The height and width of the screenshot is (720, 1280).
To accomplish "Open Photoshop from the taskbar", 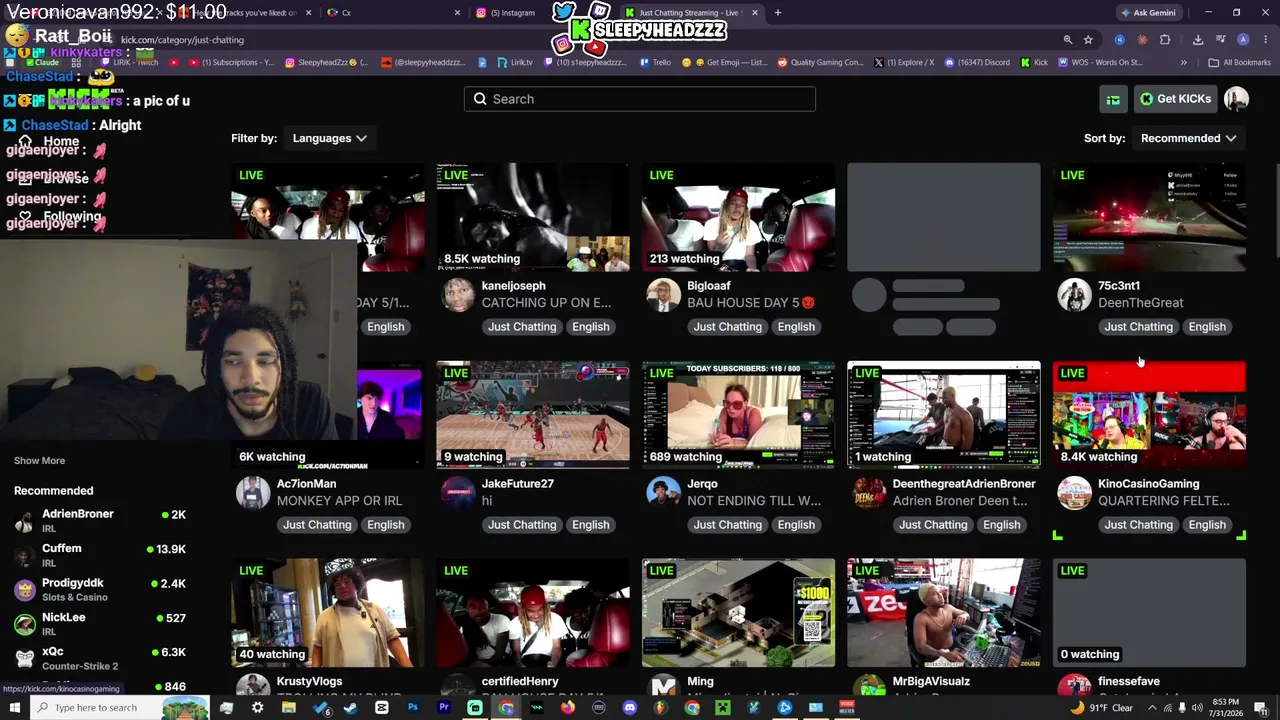I will tap(413, 708).
